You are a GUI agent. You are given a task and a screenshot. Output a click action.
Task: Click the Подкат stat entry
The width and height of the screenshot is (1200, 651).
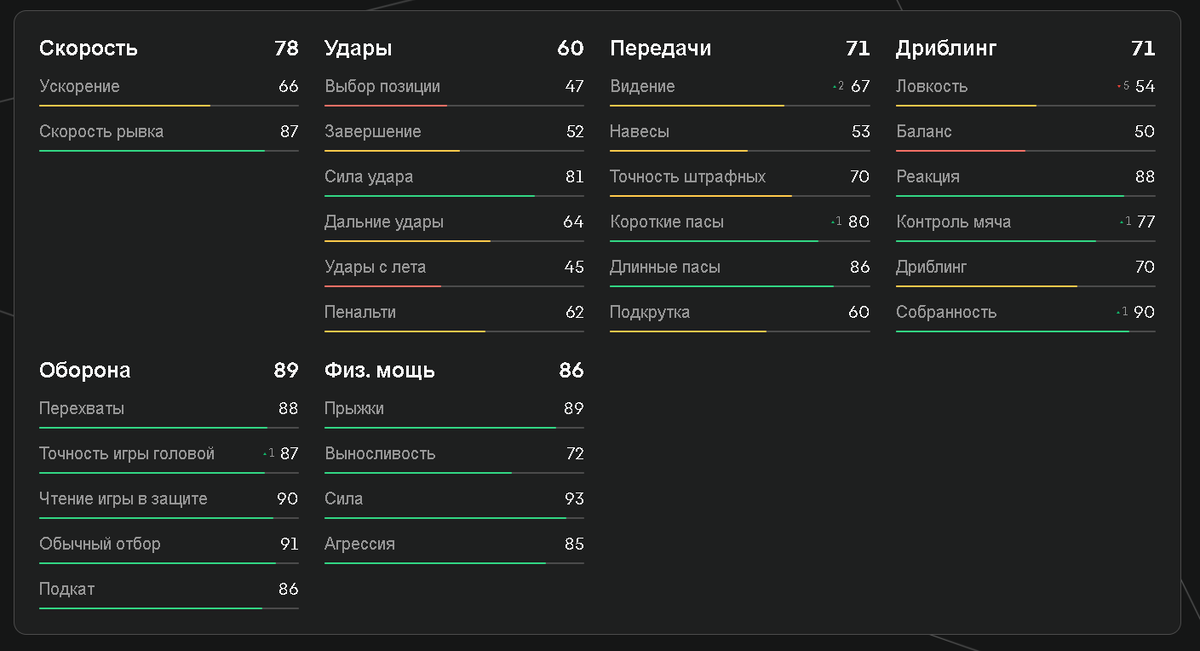coord(65,589)
